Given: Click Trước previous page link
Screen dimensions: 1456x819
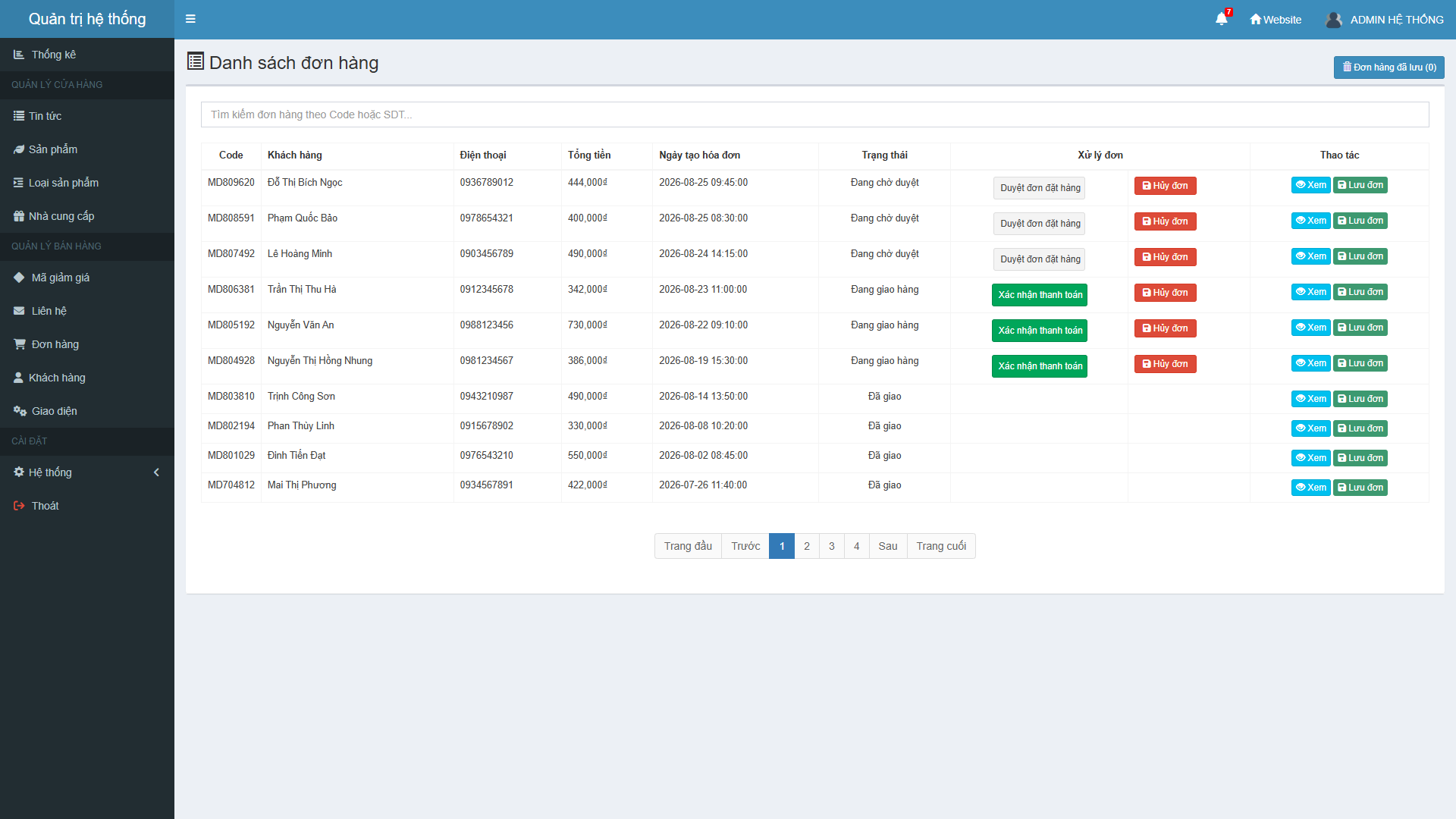Looking at the screenshot, I should tap(745, 546).
